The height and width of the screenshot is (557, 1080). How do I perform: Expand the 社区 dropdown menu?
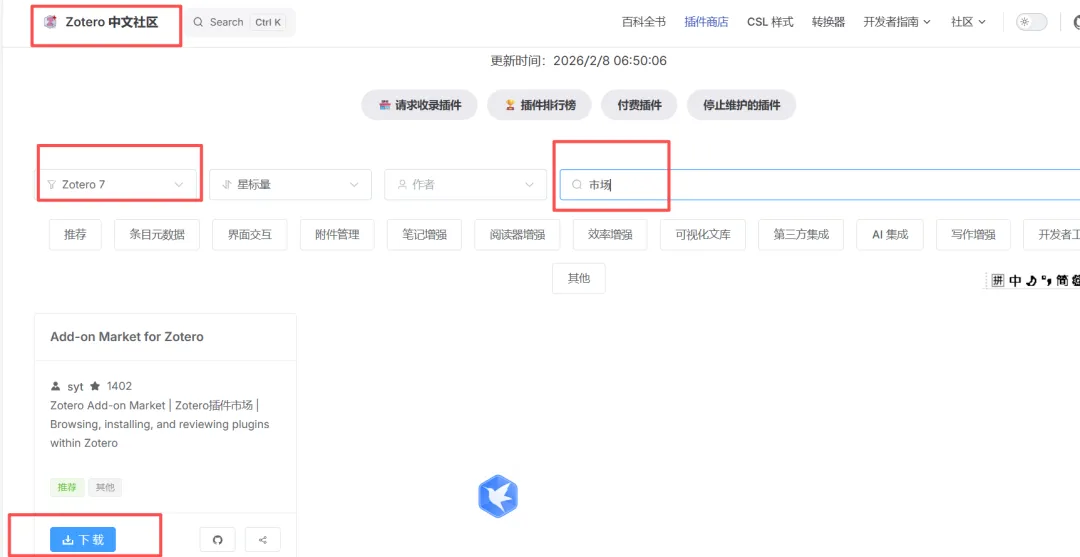[x=968, y=22]
